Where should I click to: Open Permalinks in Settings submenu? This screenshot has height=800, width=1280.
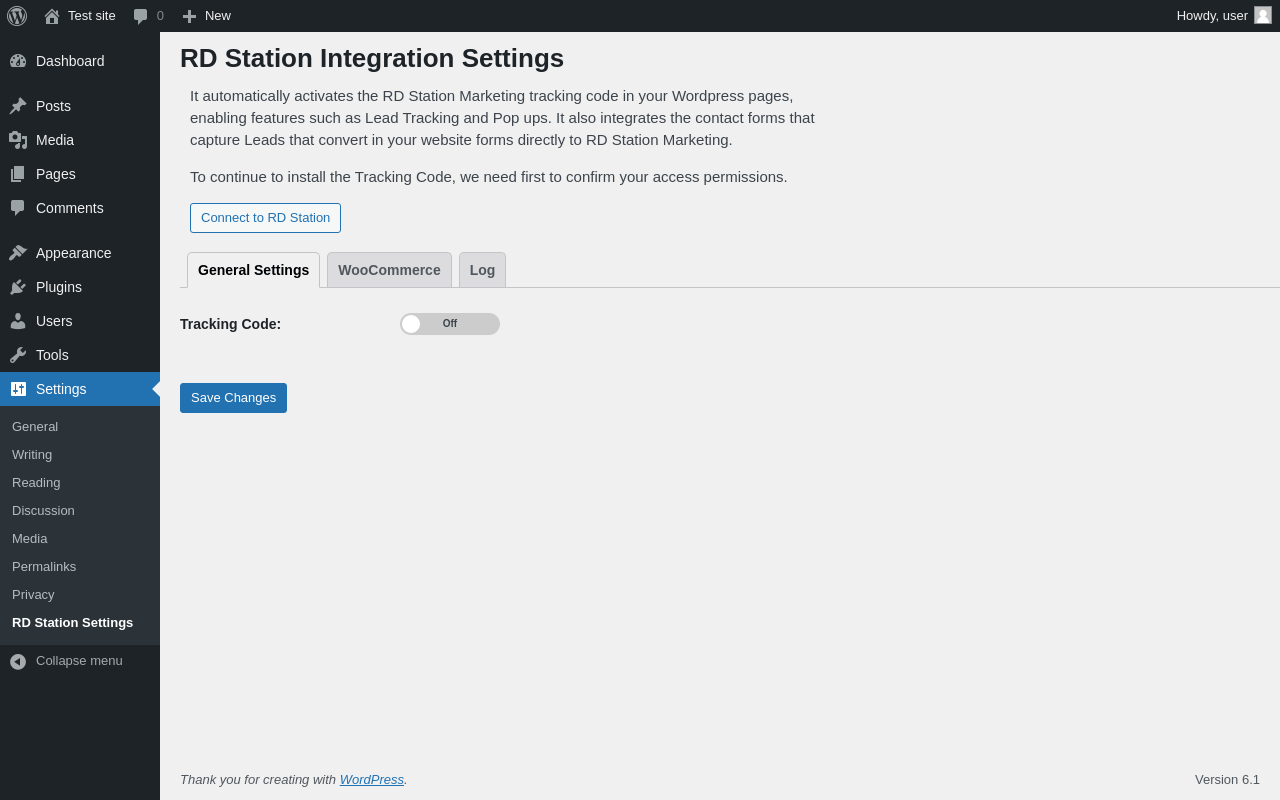point(44,567)
